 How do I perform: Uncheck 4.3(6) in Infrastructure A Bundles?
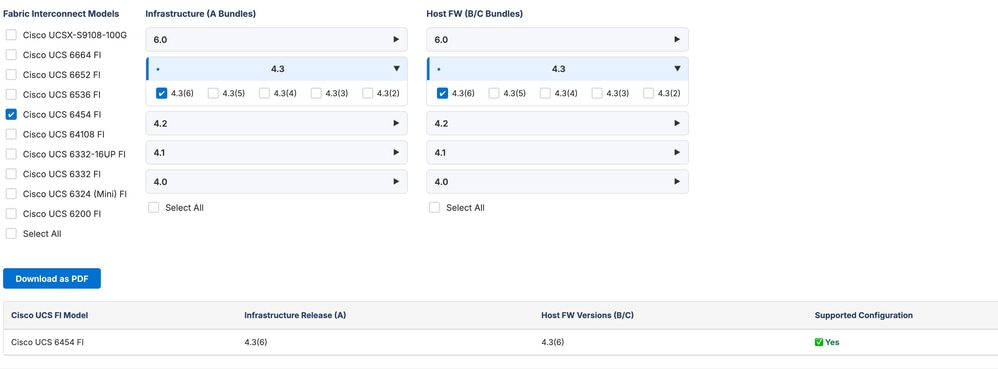pos(161,94)
